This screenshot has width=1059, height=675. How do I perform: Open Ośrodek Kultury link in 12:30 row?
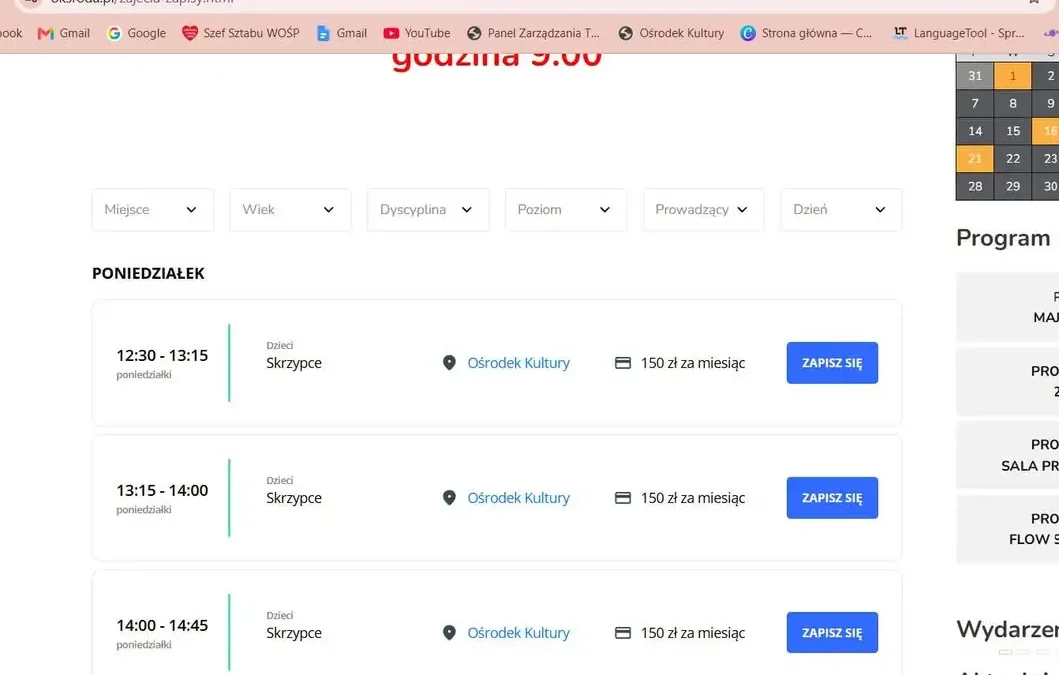[519, 363]
